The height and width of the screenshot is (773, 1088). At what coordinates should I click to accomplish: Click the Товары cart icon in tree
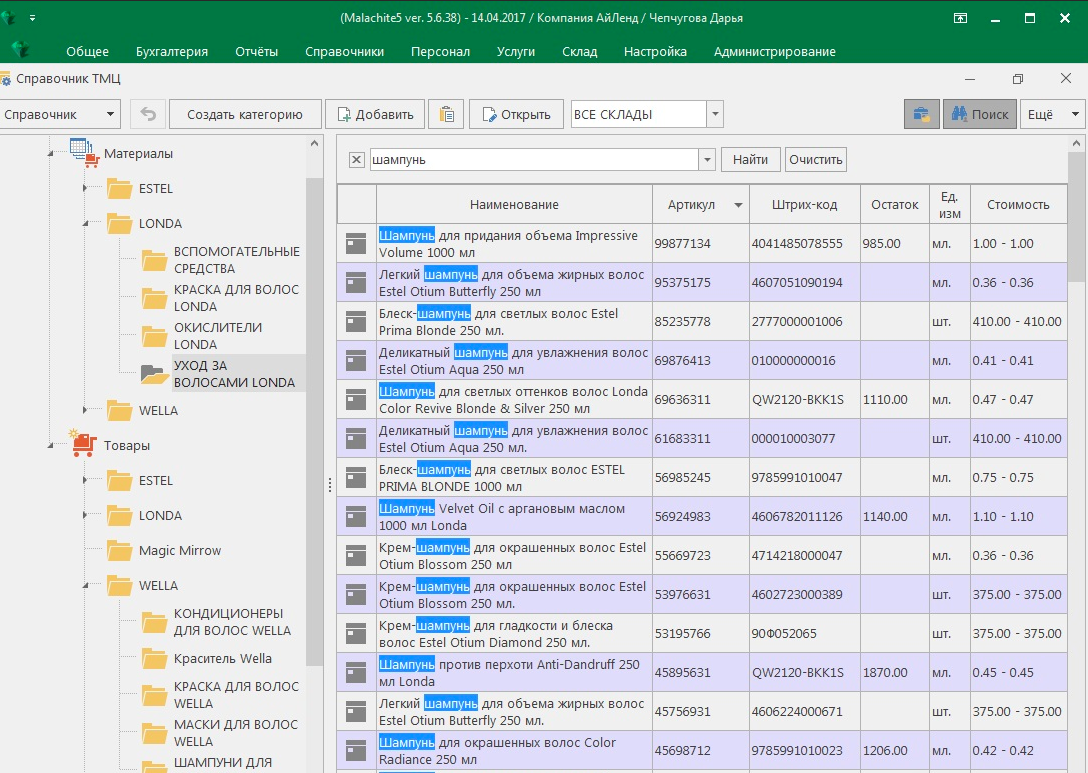point(84,445)
